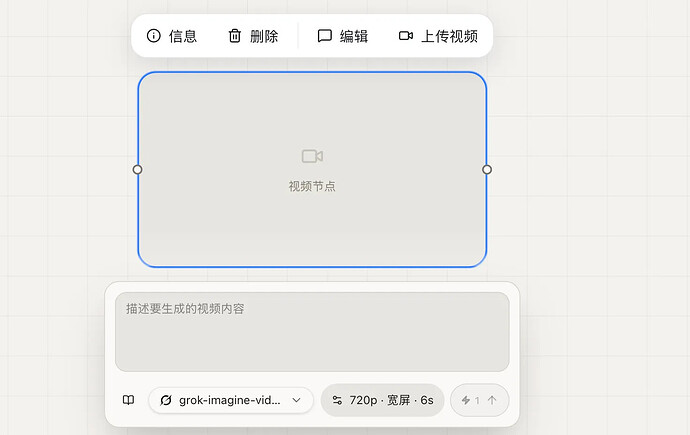Focus the 描述要生成的视频内容 prompt field
The width and height of the screenshot is (690, 435).
(312, 332)
